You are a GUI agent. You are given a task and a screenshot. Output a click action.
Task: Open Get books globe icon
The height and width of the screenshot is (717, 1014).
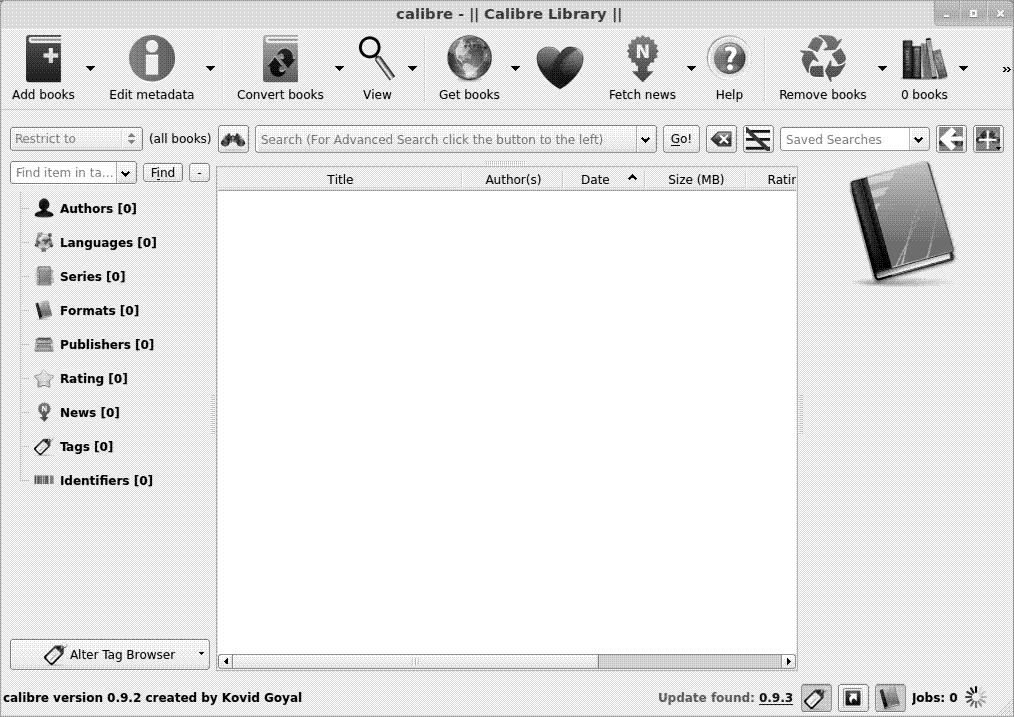(469, 59)
